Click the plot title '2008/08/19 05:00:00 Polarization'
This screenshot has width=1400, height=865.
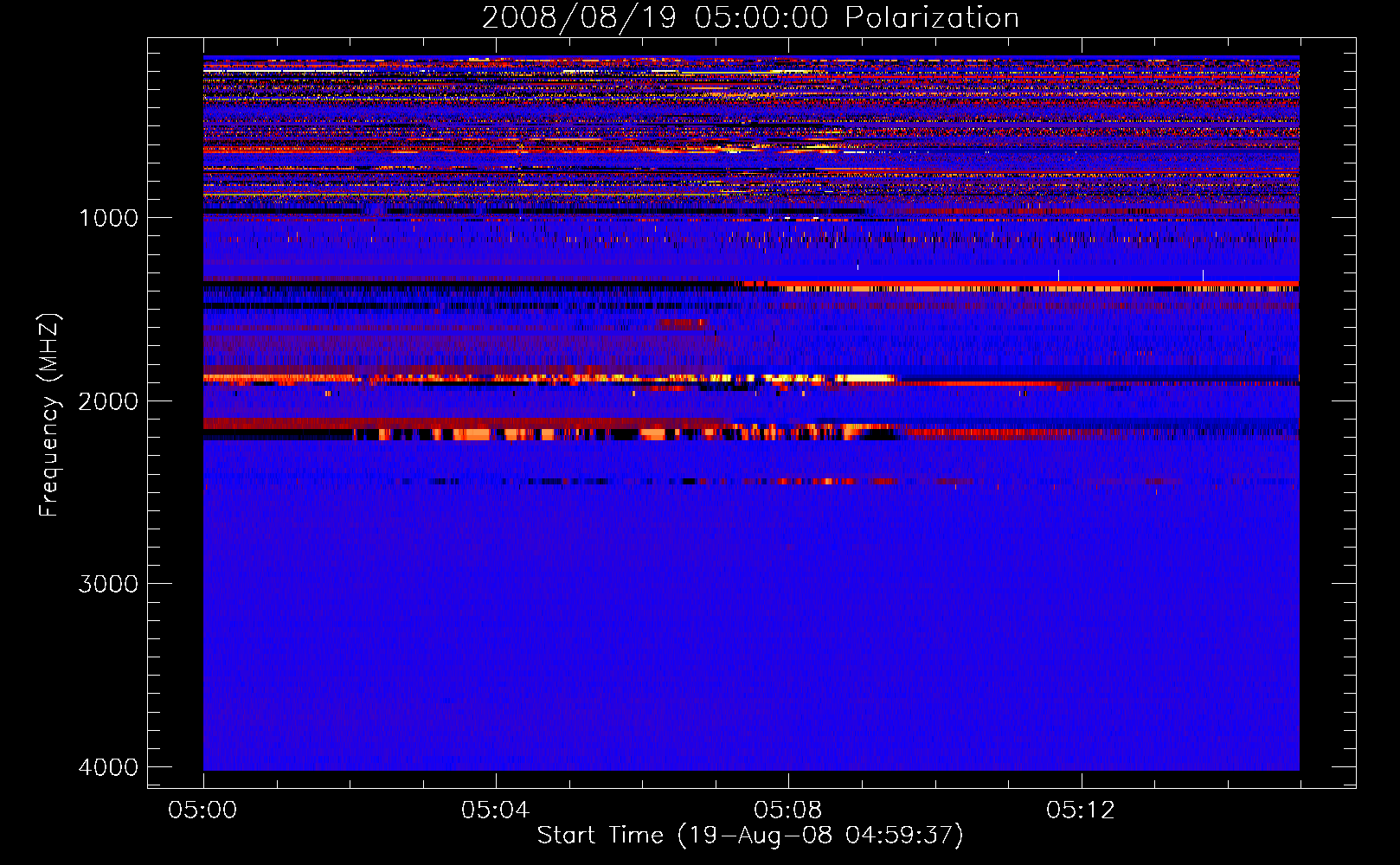(x=750, y=18)
